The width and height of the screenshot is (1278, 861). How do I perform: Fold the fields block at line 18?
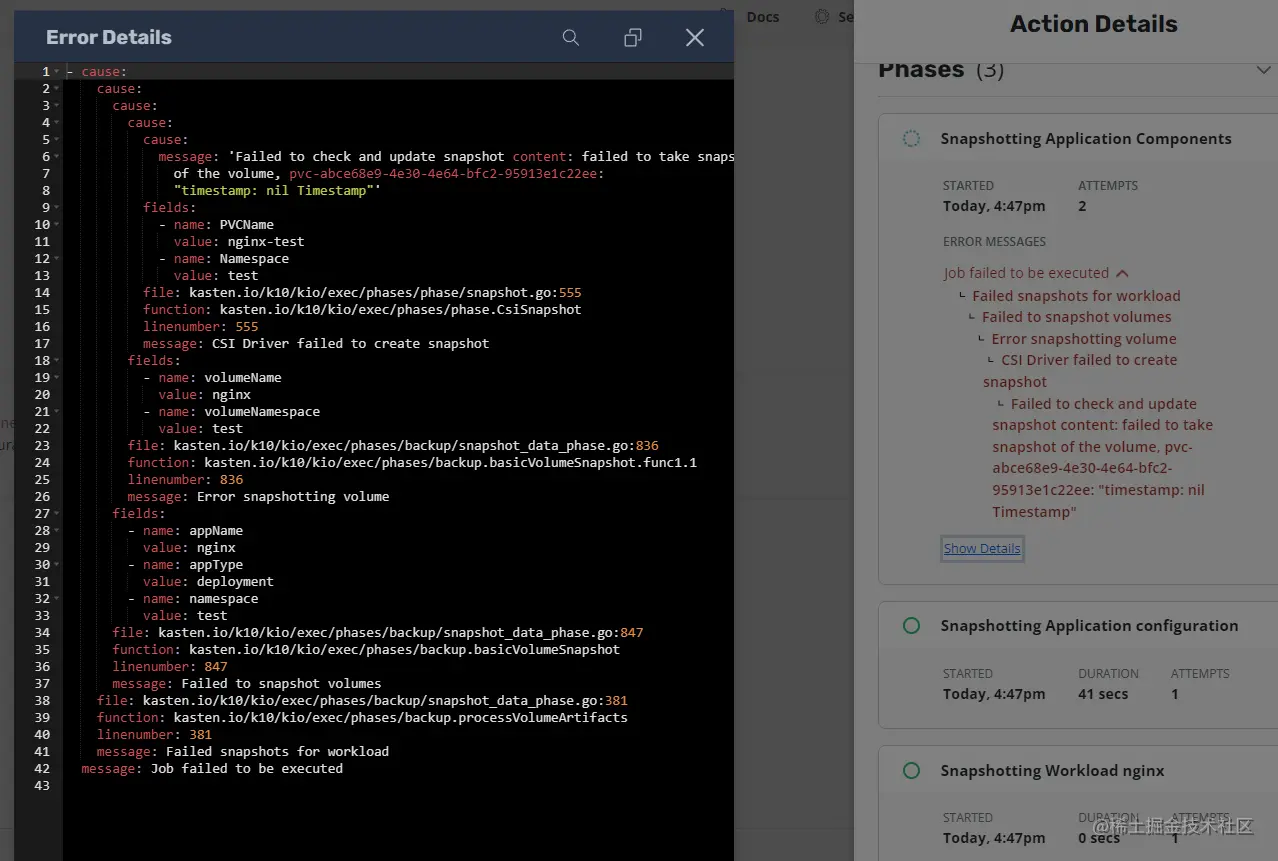[x=57, y=361]
